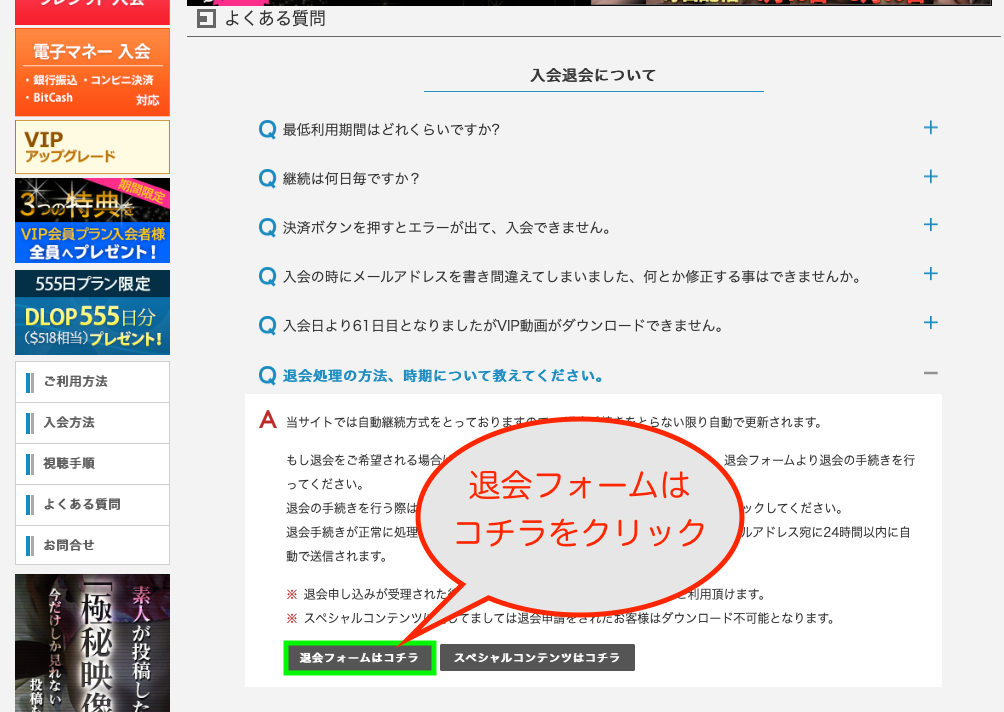Open お問合せ from the sidebar
The height and width of the screenshot is (712, 1004).
[x=92, y=545]
